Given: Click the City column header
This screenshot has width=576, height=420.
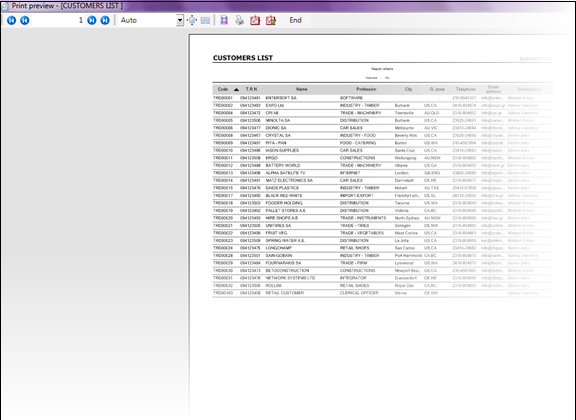Looking at the screenshot, I should [408, 89].
